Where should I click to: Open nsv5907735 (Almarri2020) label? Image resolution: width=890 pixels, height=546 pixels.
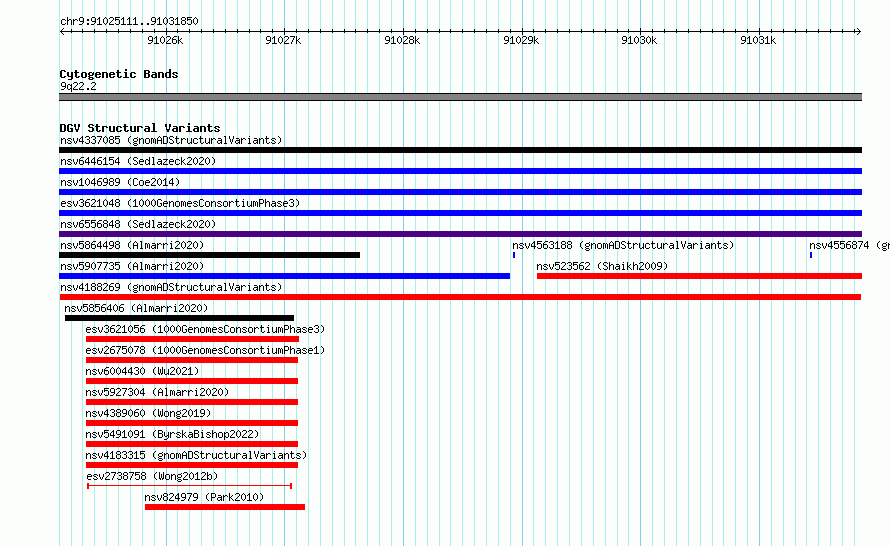(132, 266)
